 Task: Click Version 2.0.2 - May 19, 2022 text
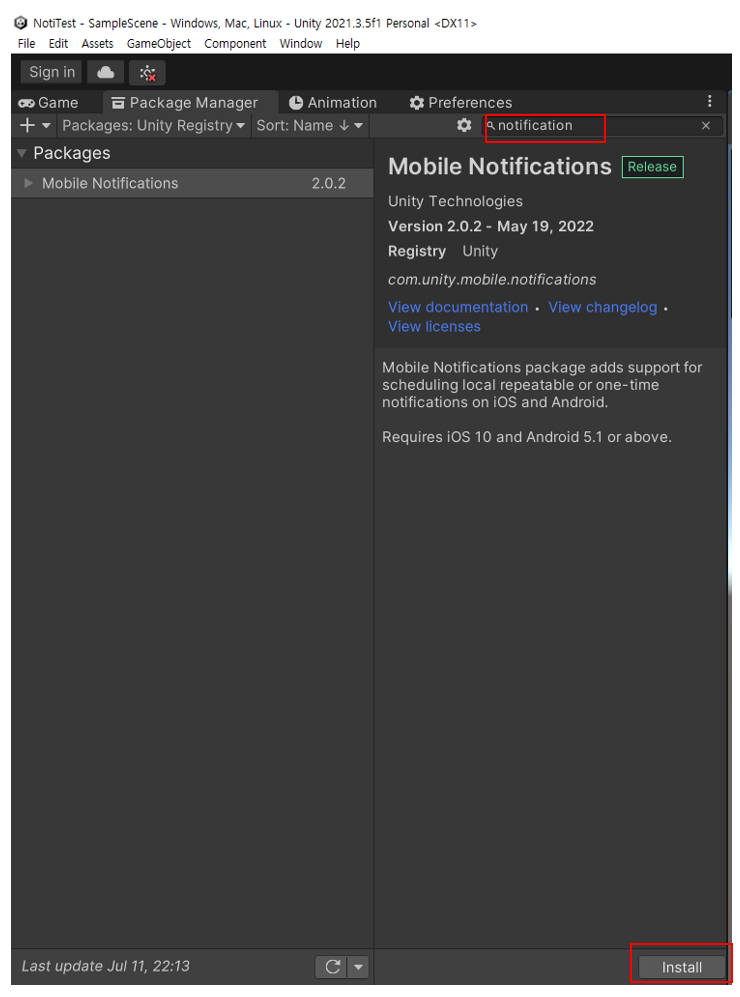pos(491,226)
